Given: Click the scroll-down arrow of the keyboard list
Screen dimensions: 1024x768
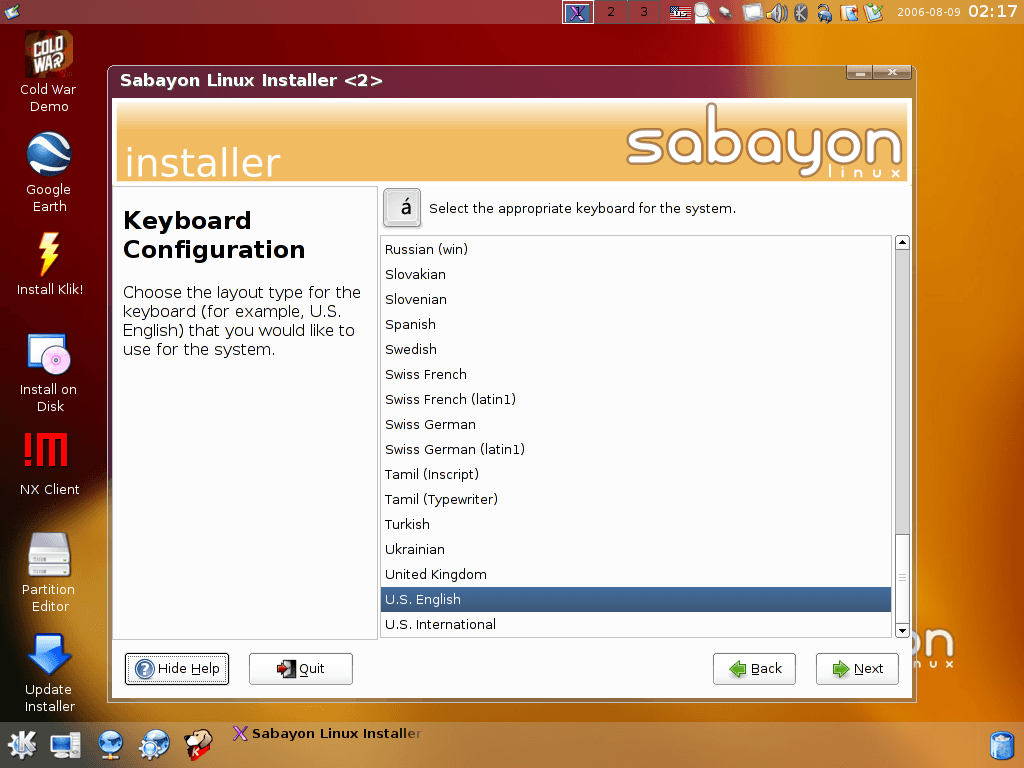Looking at the screenshot, I should [x=902, y=630].
